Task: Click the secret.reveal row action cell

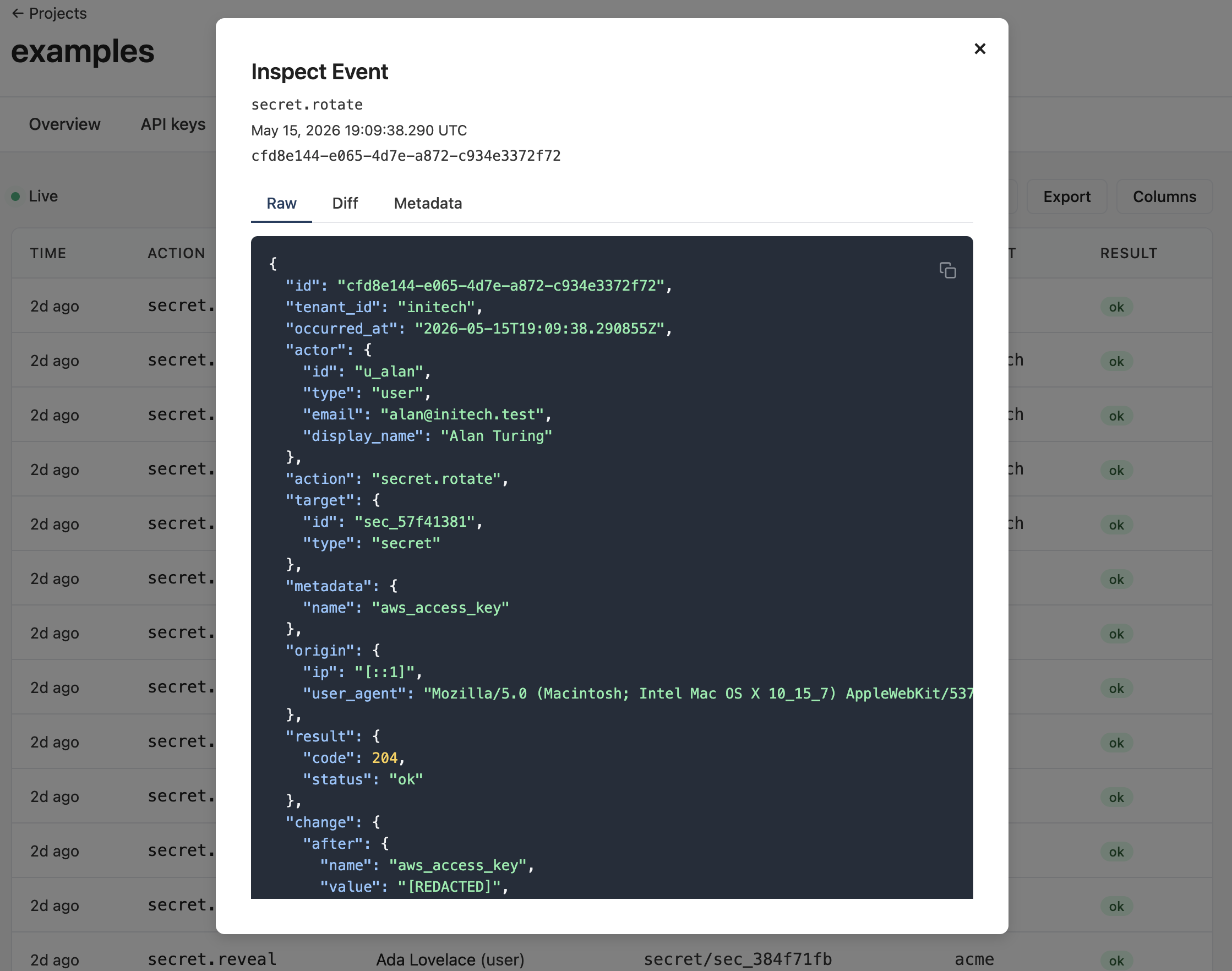Action: point(212,959)
